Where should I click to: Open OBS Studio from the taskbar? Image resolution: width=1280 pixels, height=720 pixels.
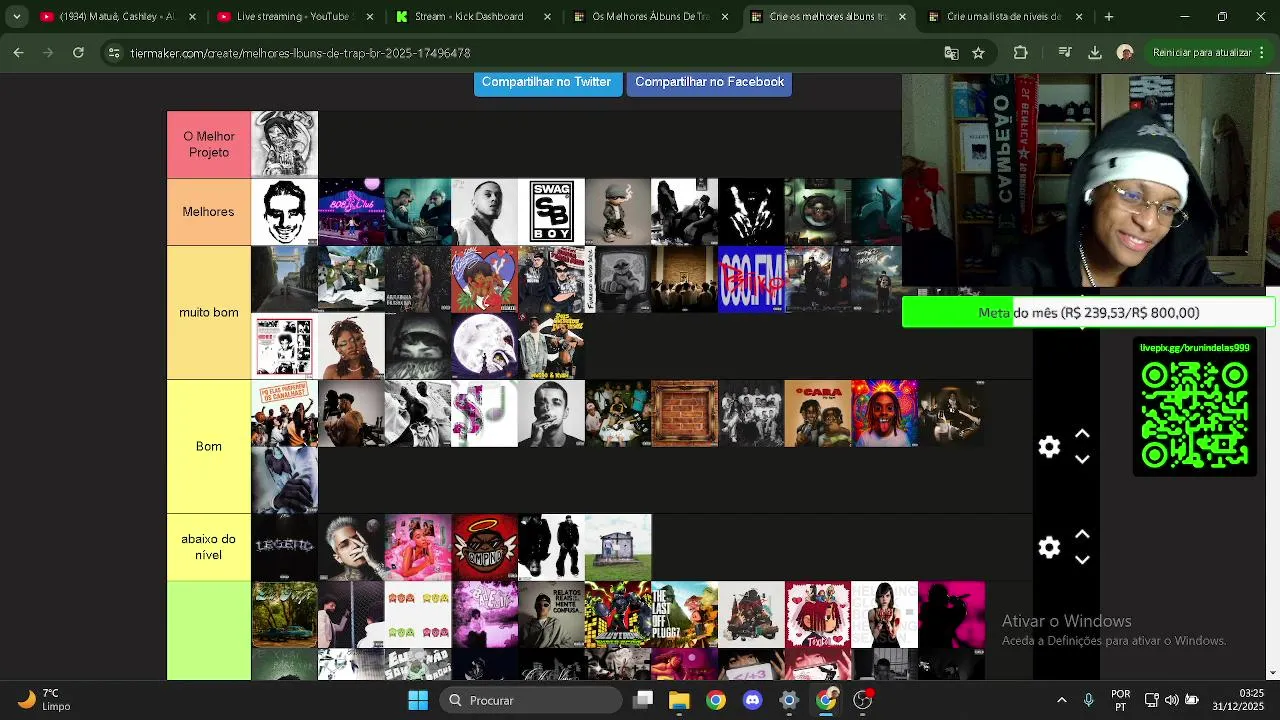point(863,700)
